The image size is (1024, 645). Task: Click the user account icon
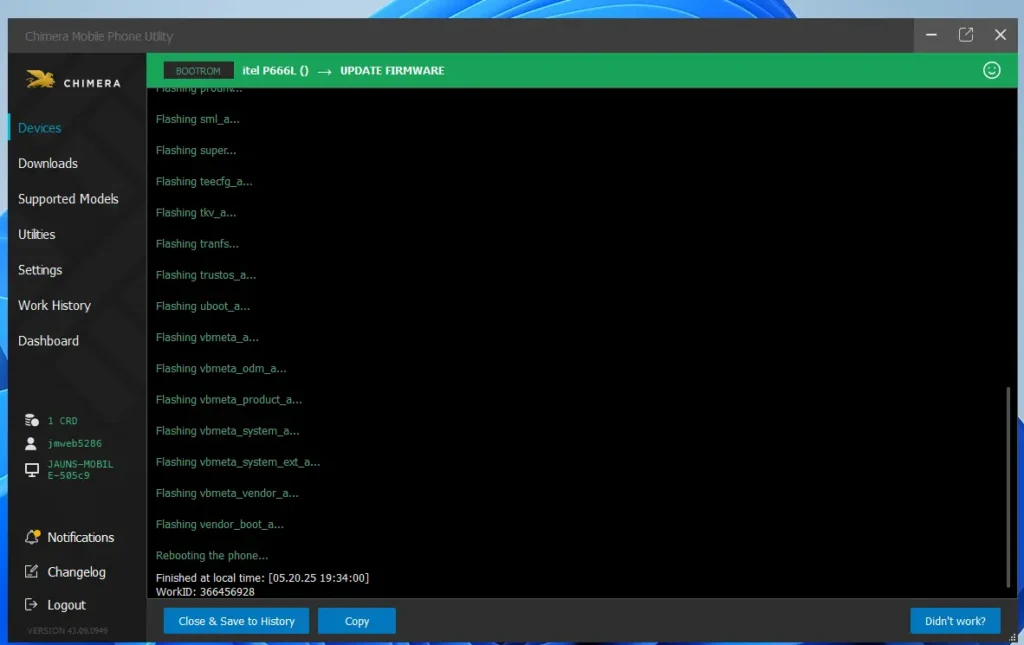point(31,444)
